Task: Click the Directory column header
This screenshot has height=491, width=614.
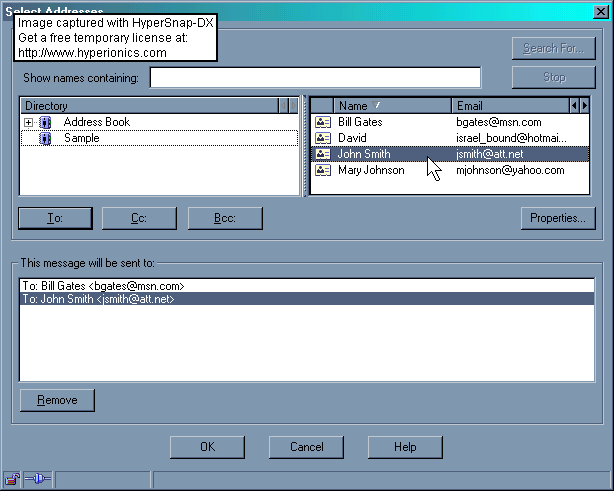Action: [149, 106]
